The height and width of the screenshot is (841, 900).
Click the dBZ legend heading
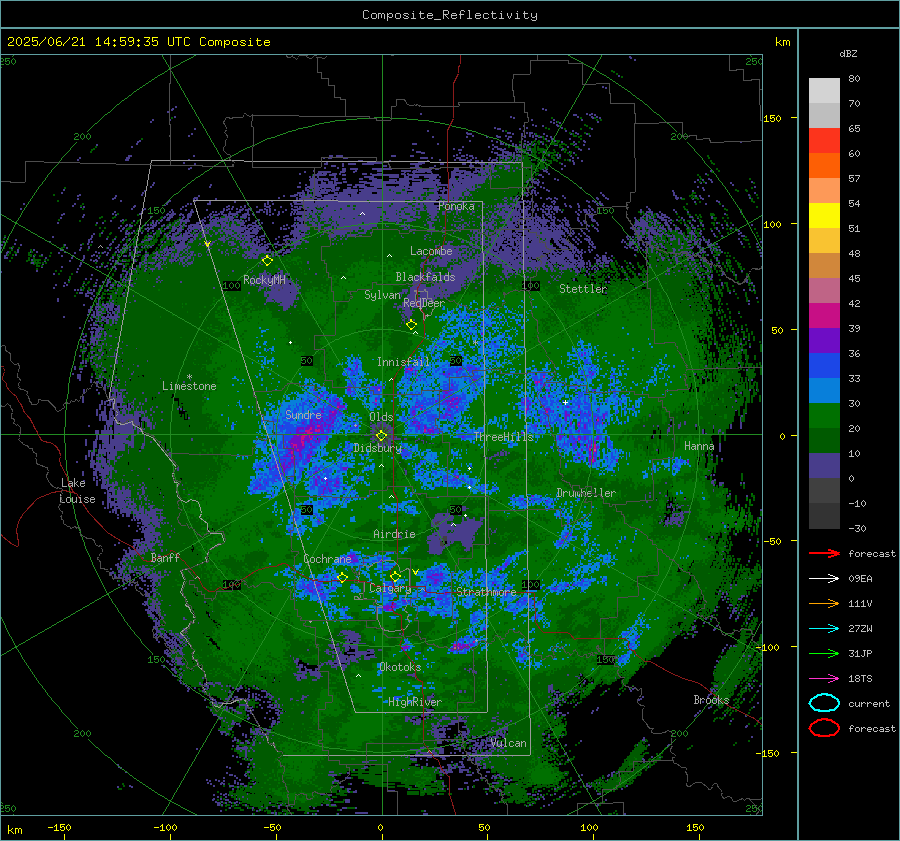[848, 54]
